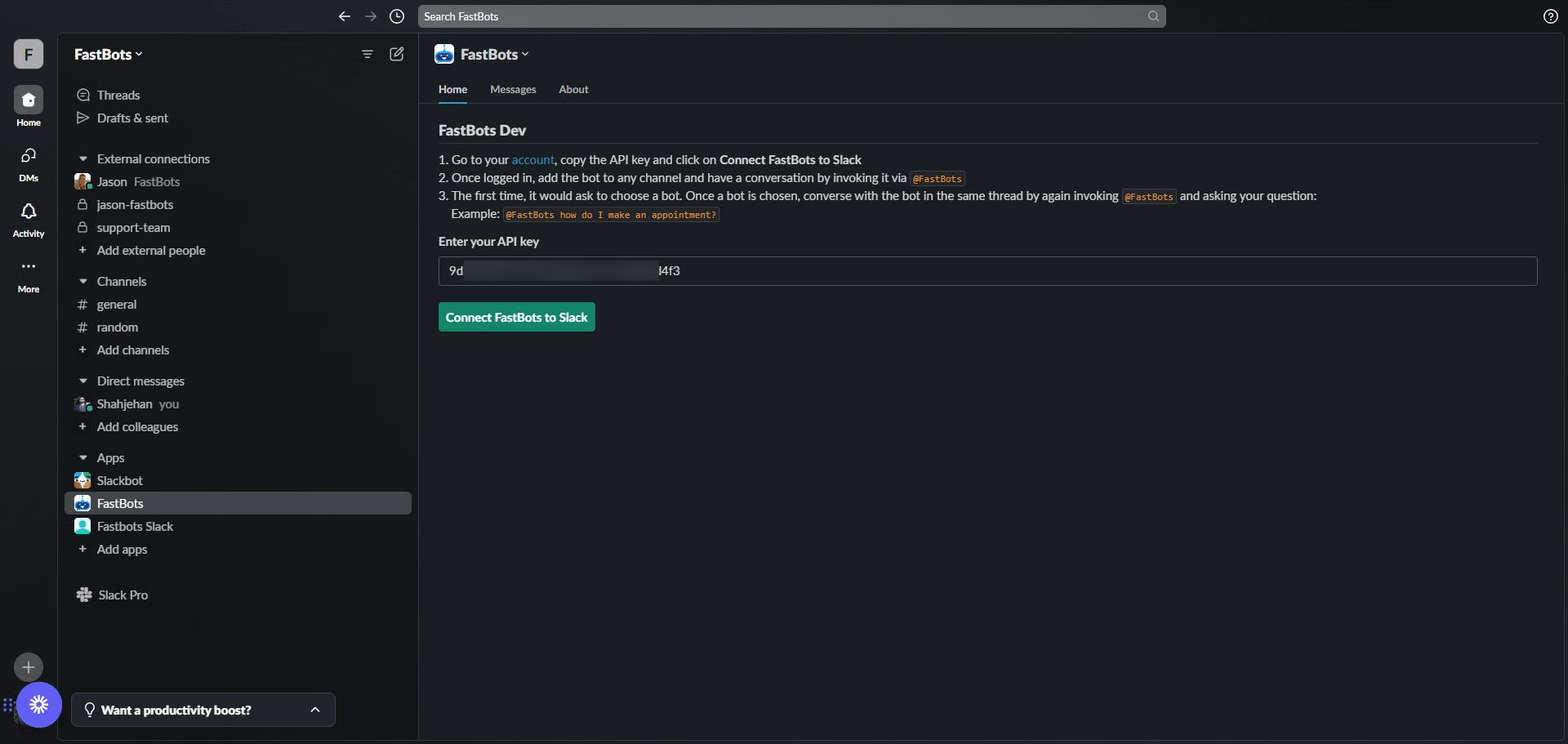
Task: Select FastBots app in sidebar
Action: [238, 504]
